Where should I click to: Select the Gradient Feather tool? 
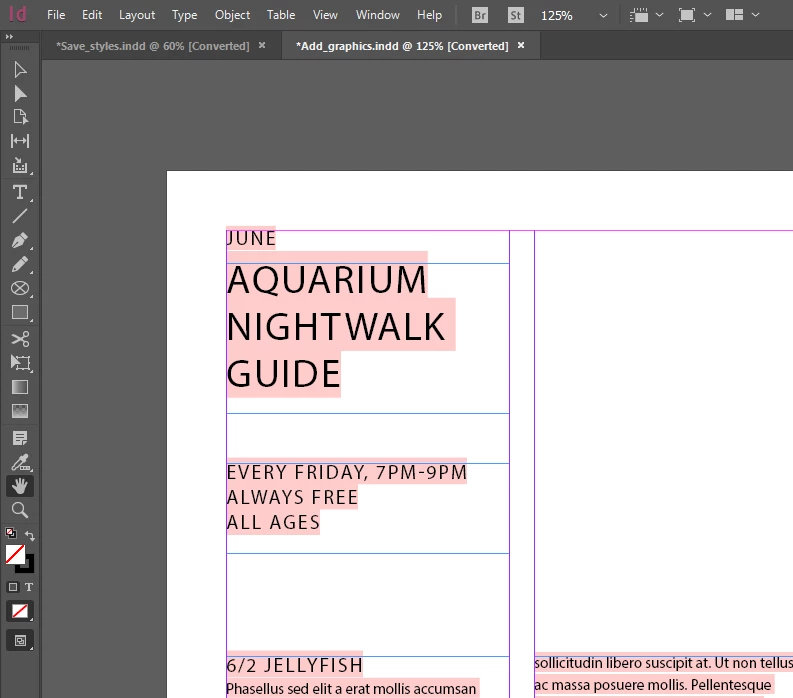pyautogui.click(x=20, y=411)
